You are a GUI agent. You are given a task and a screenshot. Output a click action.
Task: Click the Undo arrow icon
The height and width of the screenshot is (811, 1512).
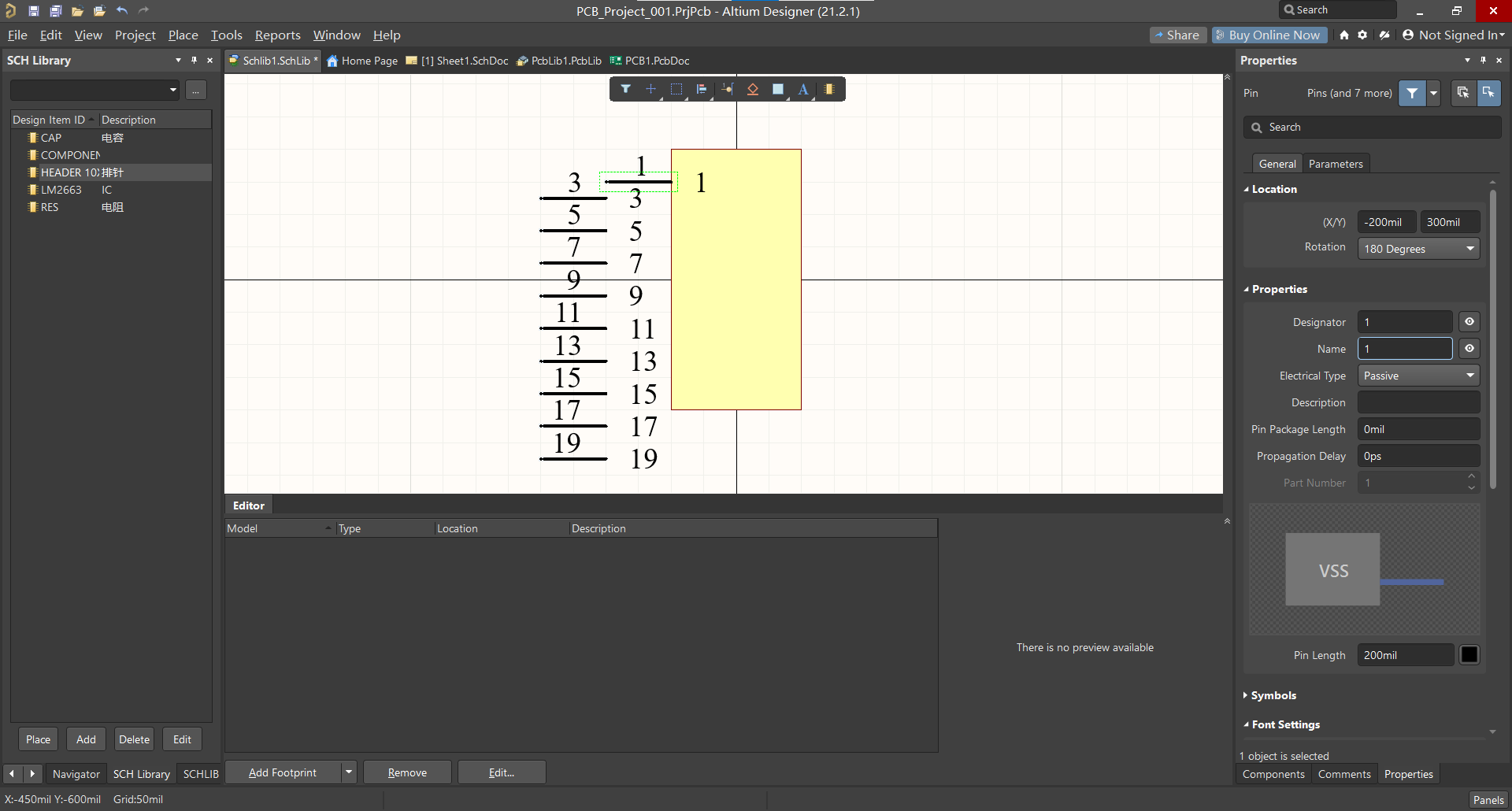[122, 11]
